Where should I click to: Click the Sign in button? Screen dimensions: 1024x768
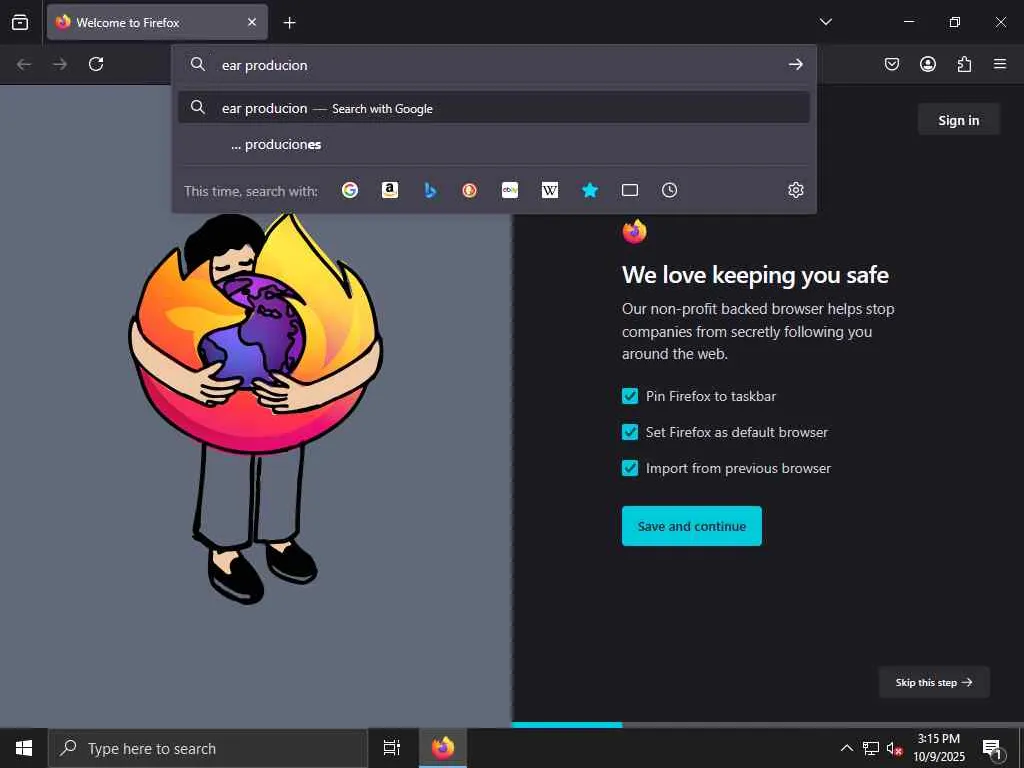tap(959, 120)
